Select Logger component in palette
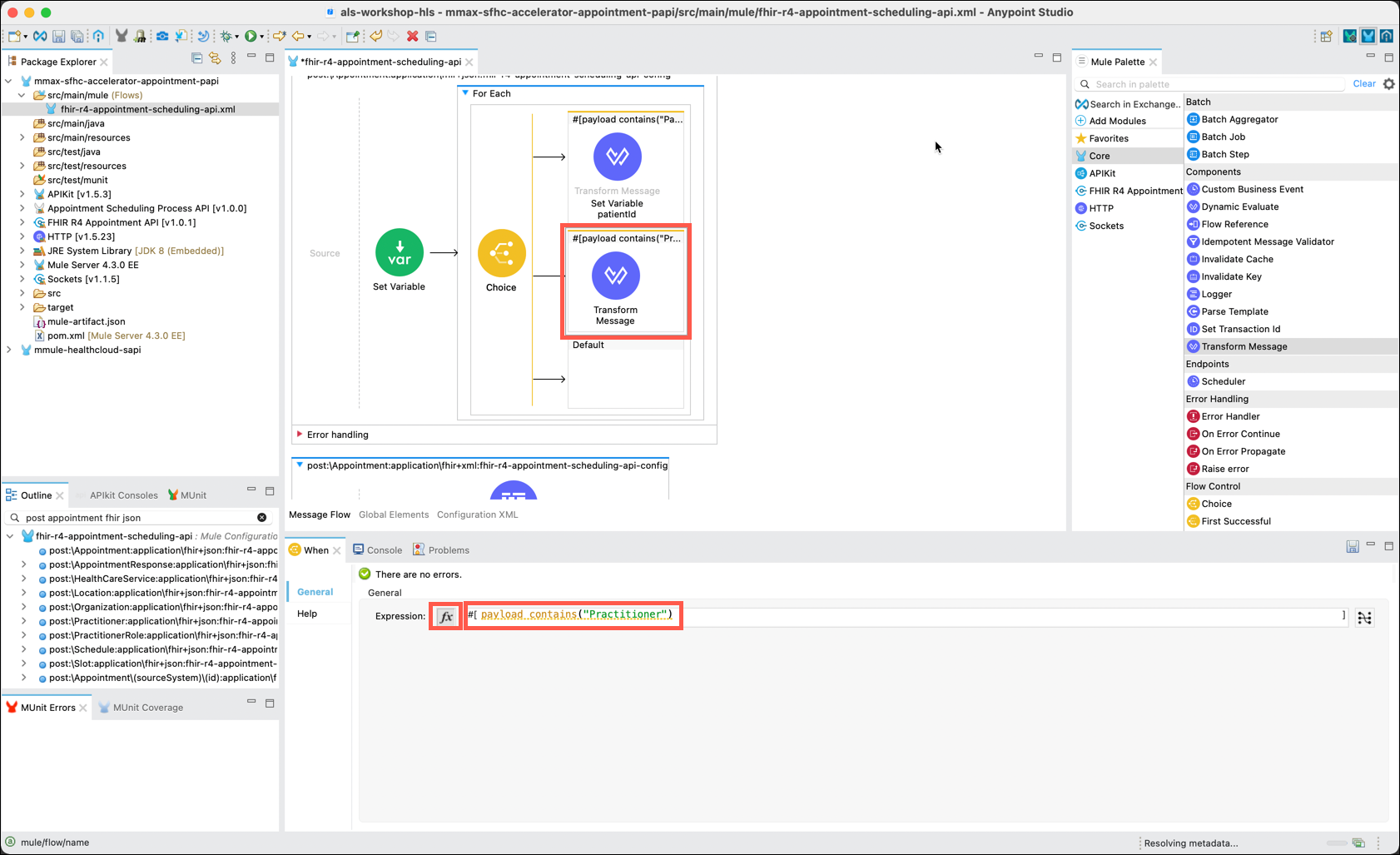 [1209, 294]
